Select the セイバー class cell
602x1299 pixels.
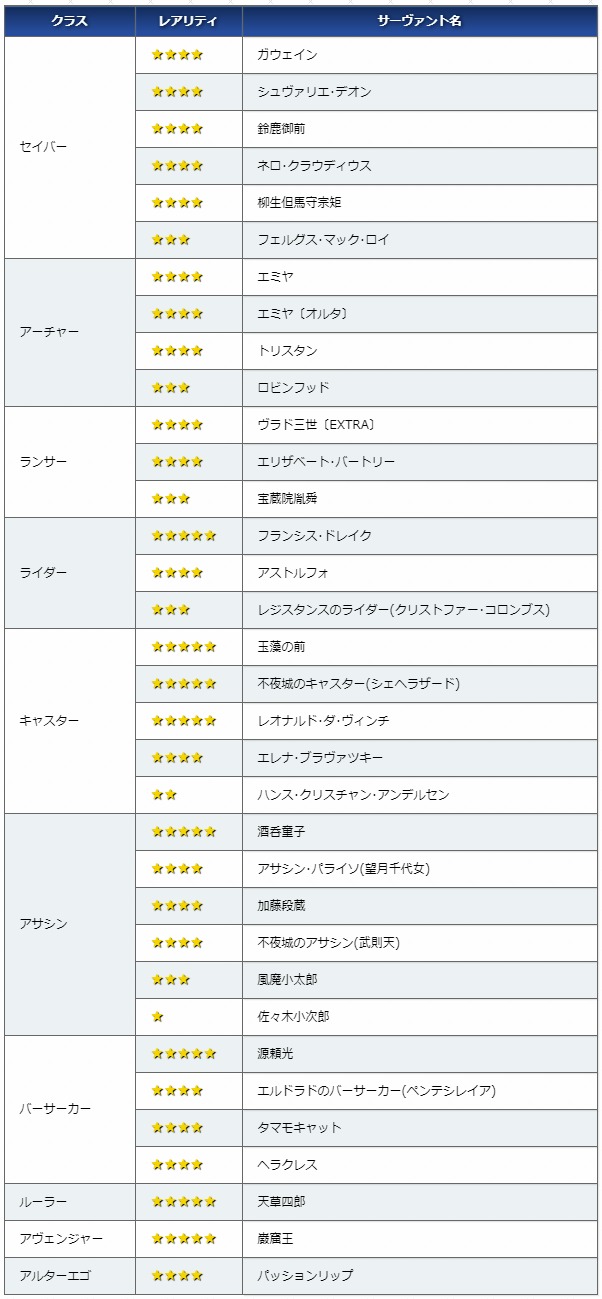click(x=70, y=147)
